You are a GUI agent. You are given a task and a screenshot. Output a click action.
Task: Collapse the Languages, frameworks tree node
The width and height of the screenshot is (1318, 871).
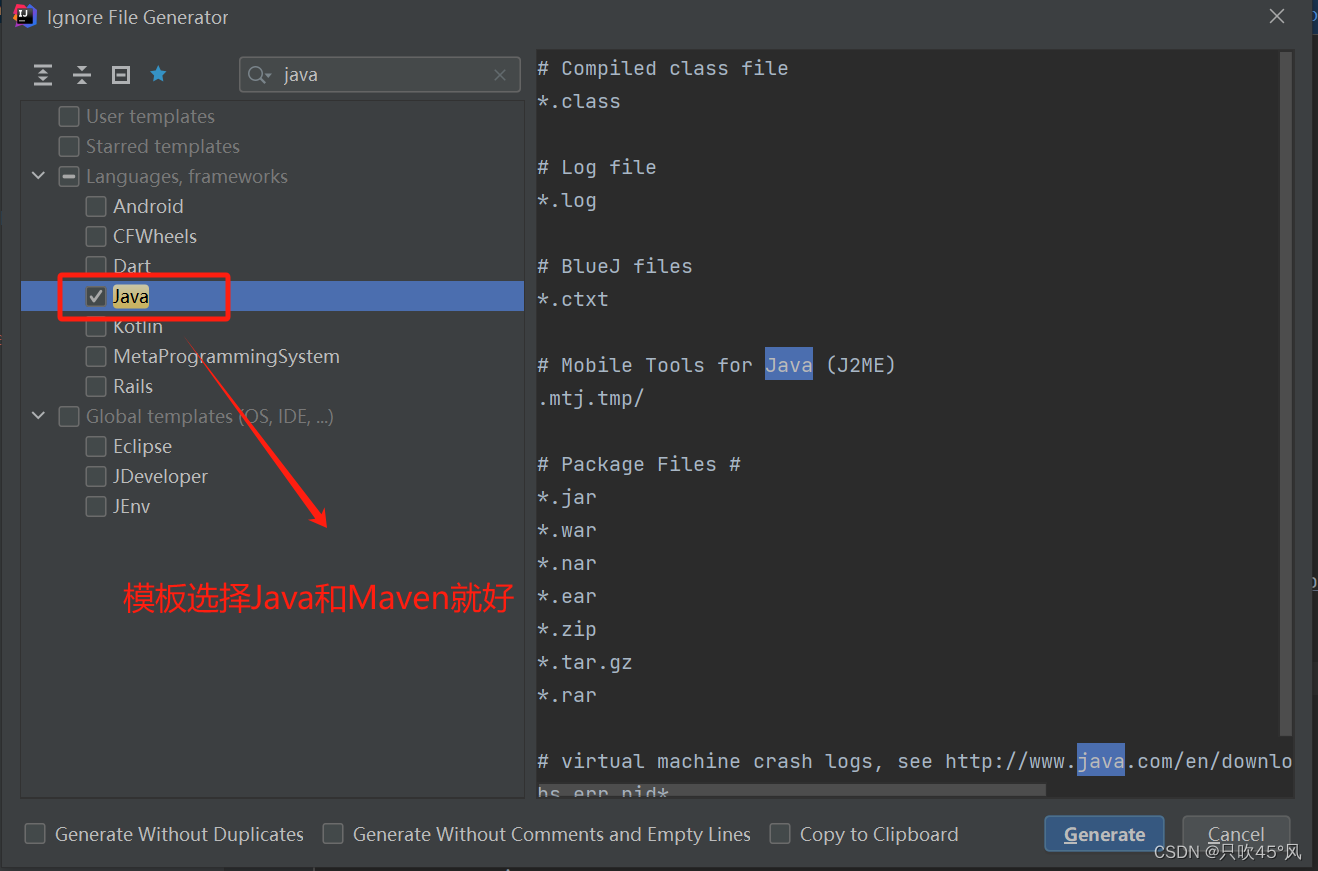click(39, 176)
